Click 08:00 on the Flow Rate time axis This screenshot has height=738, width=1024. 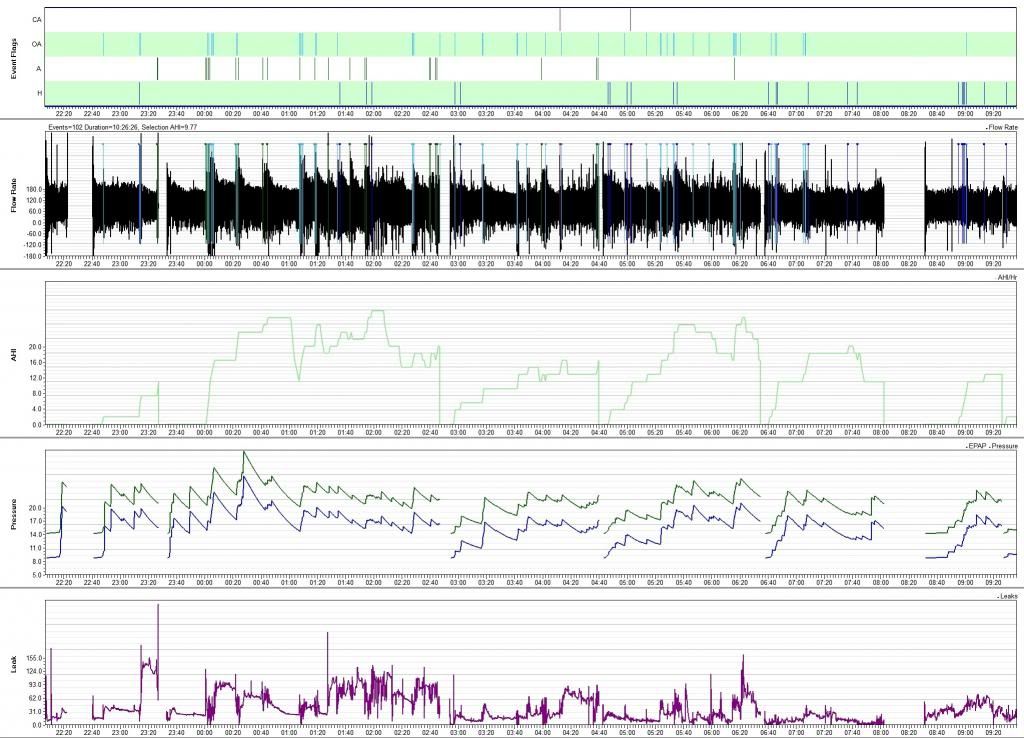click(x=881, y=264)
